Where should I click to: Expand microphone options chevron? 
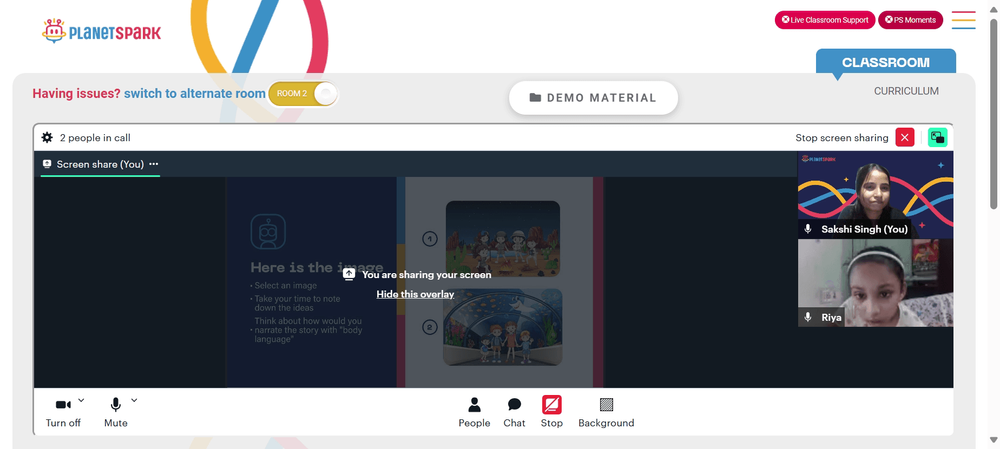click(134, 401)
